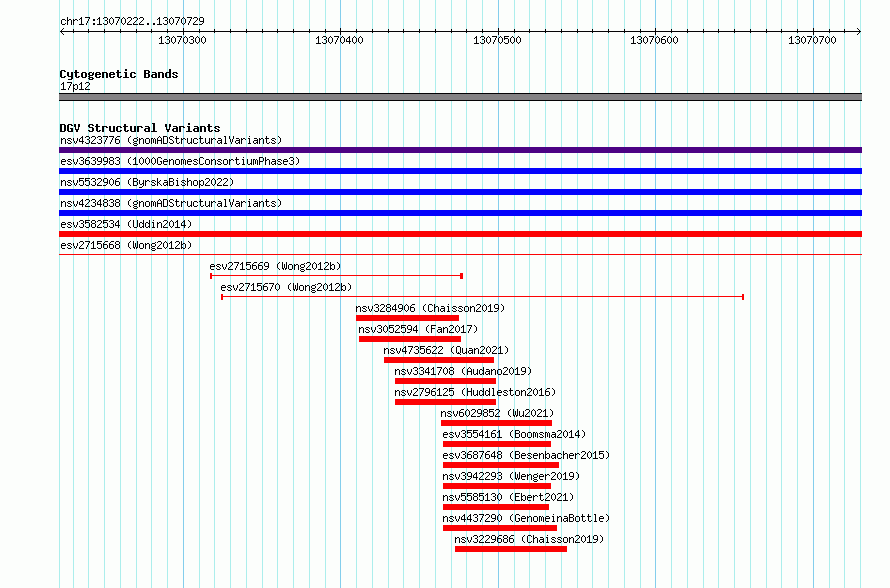Click the nsv4234838 gnomADStructuralVariants label
Image resolution: width=890 pixels, height=588 pixels.
(171, 203)
